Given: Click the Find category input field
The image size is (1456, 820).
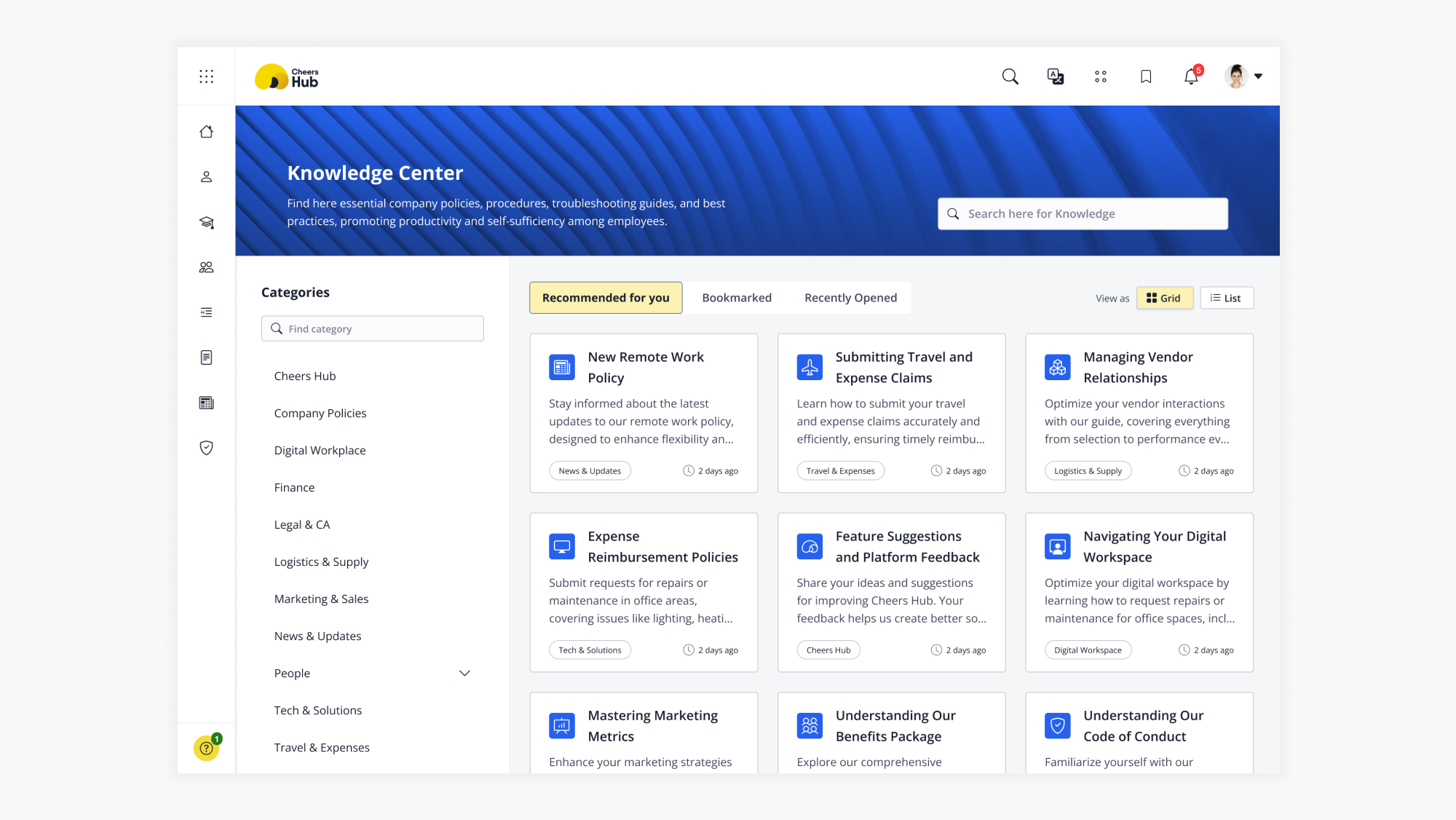Looking at the screenshot, I should click(x=373, y=328).
